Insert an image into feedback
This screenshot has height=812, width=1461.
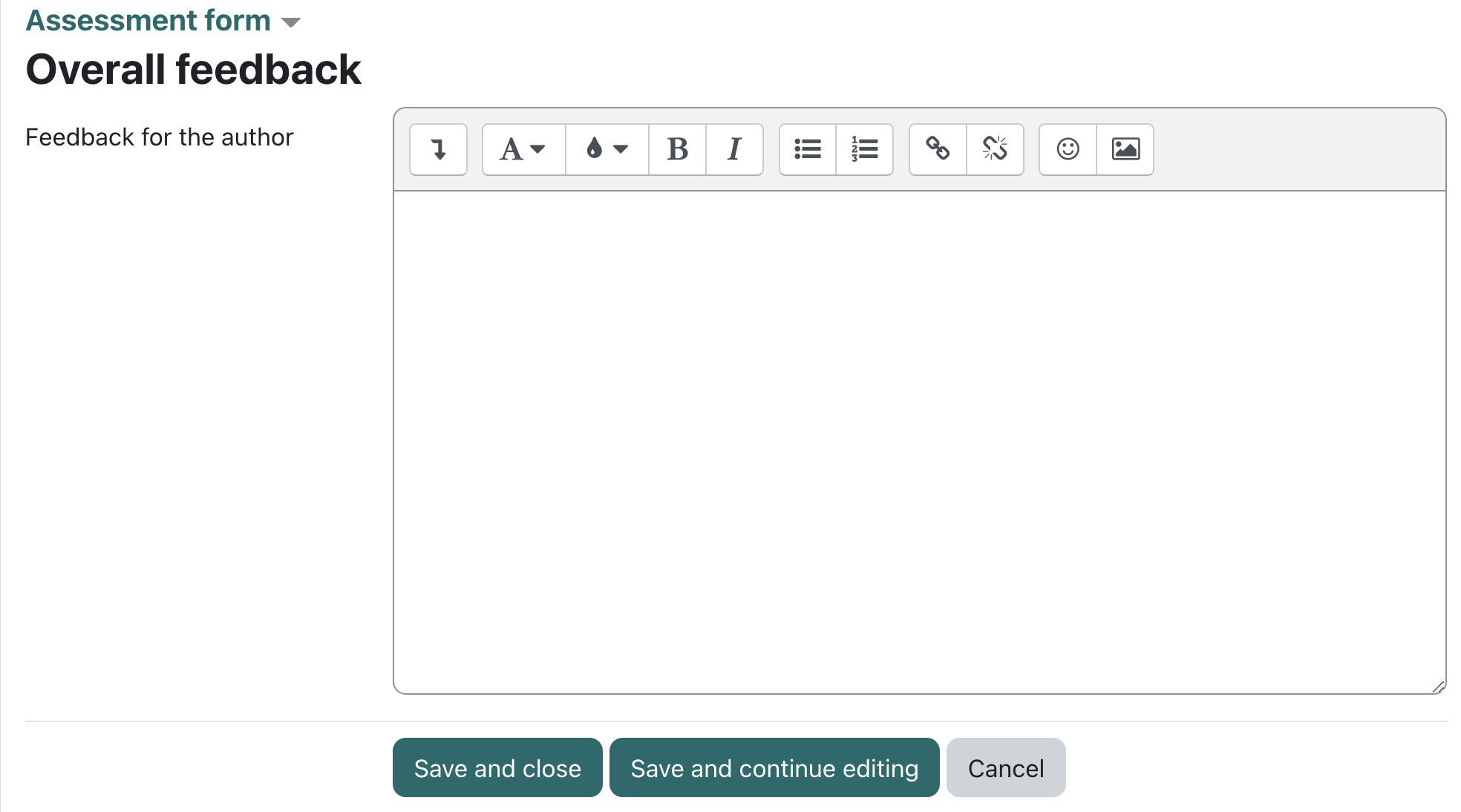tap(1125, 149)
